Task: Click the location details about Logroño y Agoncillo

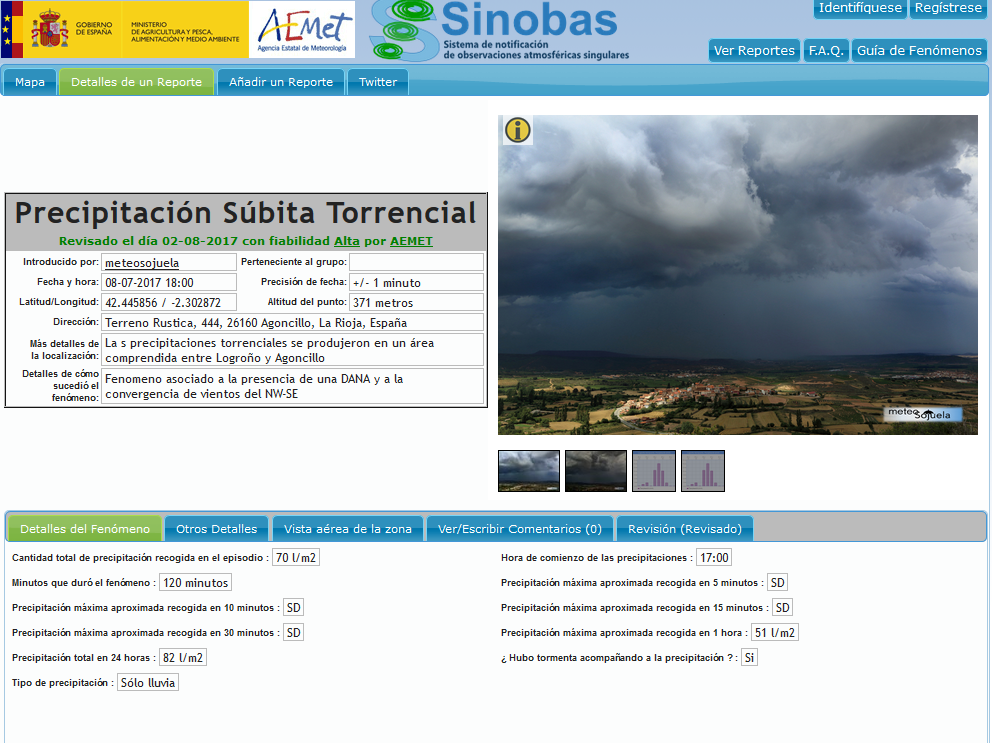Action: tap(292, 350)
